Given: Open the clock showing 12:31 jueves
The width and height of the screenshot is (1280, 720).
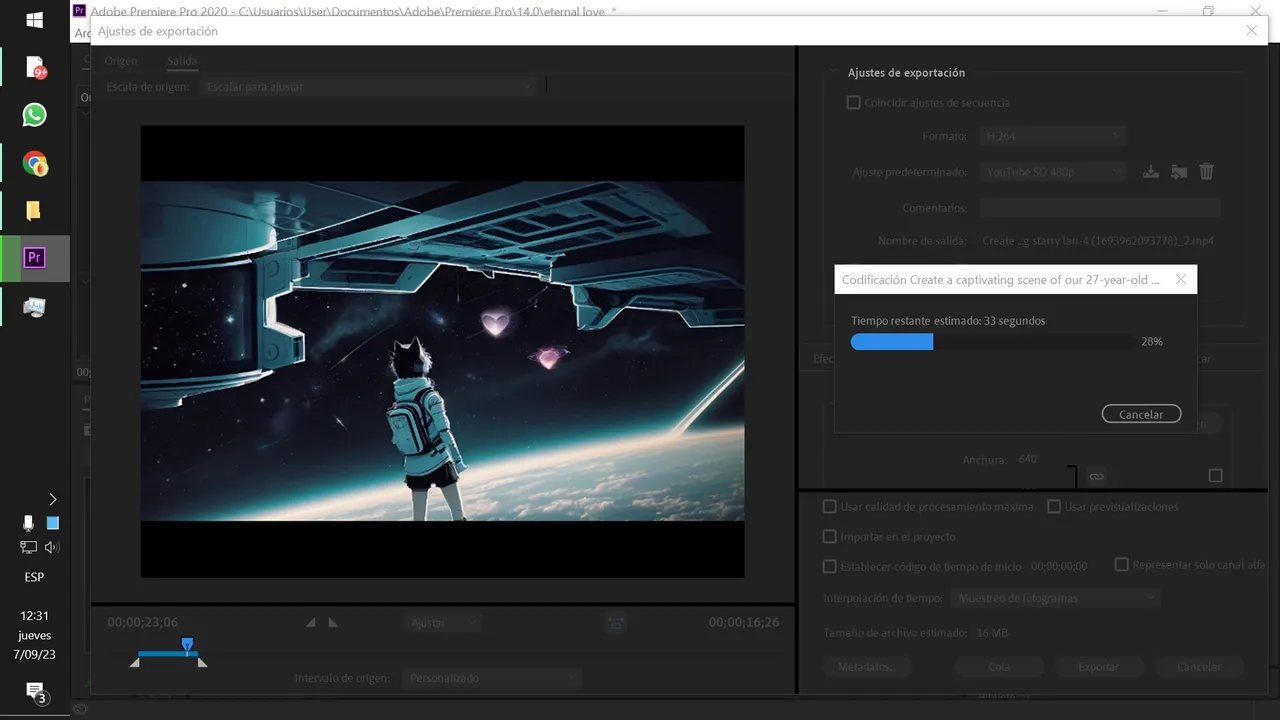Looking at the screenshot, I should pos(34,635).
